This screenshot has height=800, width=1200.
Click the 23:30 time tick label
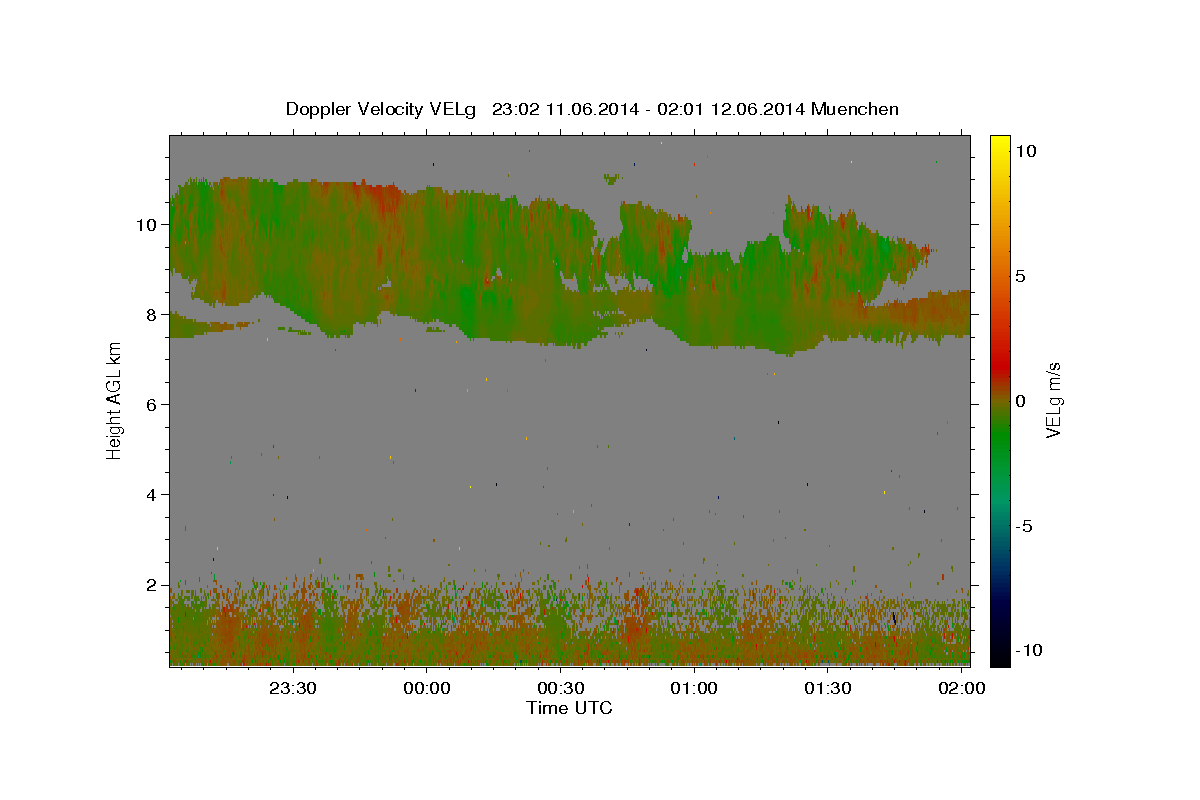click(294, 689)
